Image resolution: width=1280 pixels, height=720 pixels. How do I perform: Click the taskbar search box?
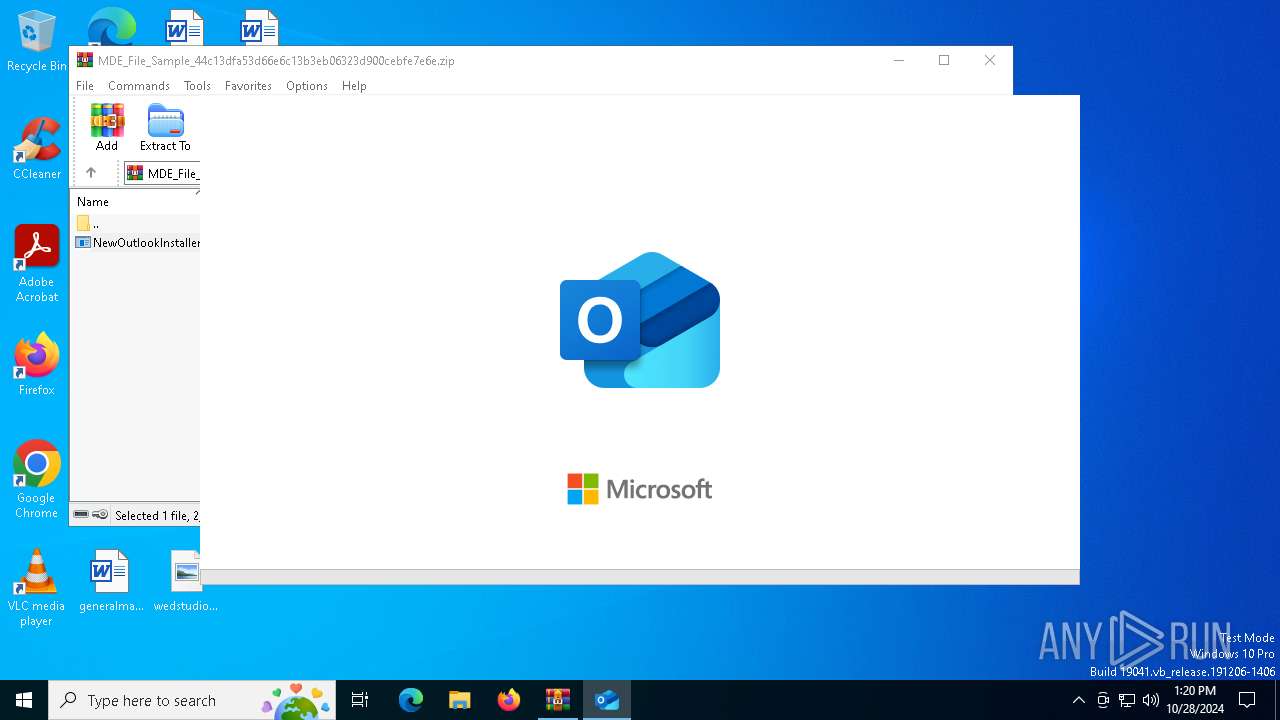[x=192, y=700]
